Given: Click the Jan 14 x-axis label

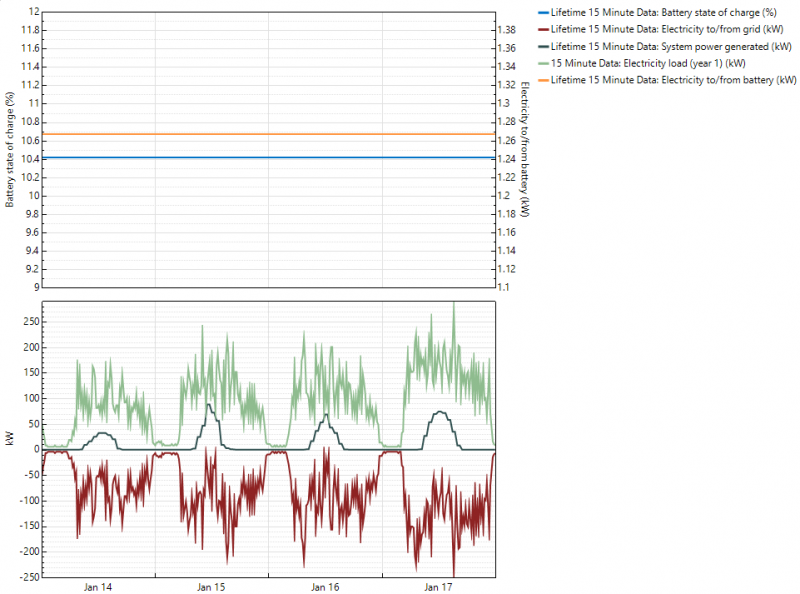Looking at the screenshot, I should 98,587.
